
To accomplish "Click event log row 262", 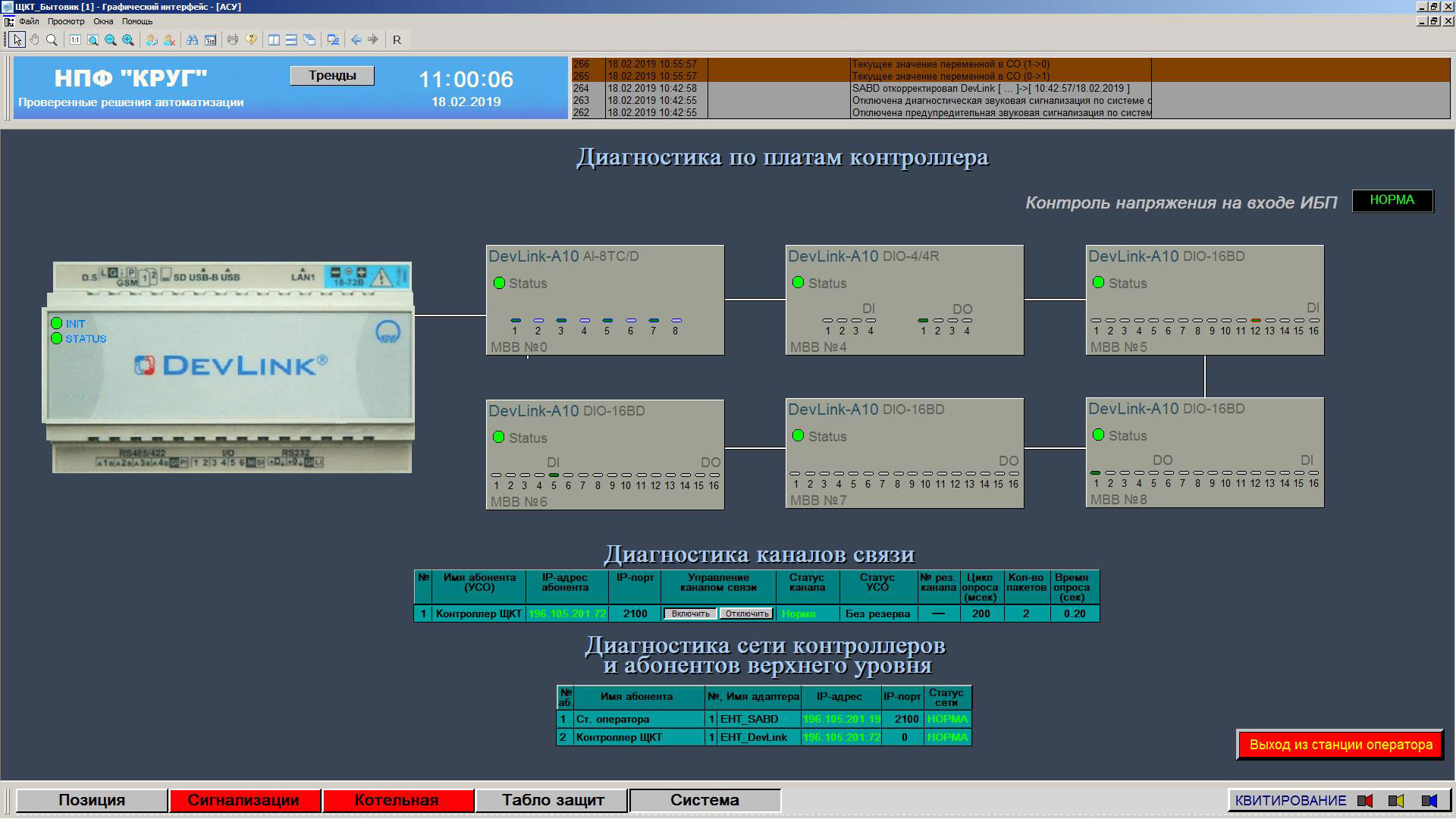I will coord(1010,113).
